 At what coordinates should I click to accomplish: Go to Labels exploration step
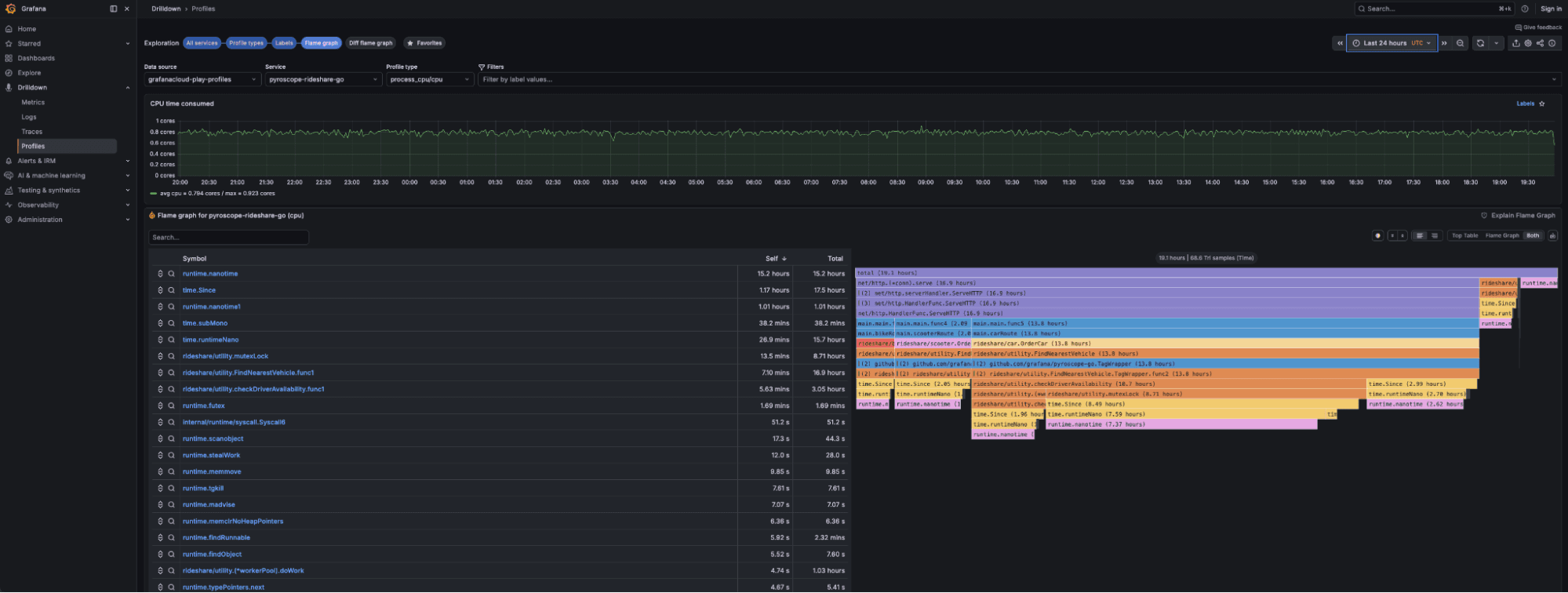[x=284, y=43]
